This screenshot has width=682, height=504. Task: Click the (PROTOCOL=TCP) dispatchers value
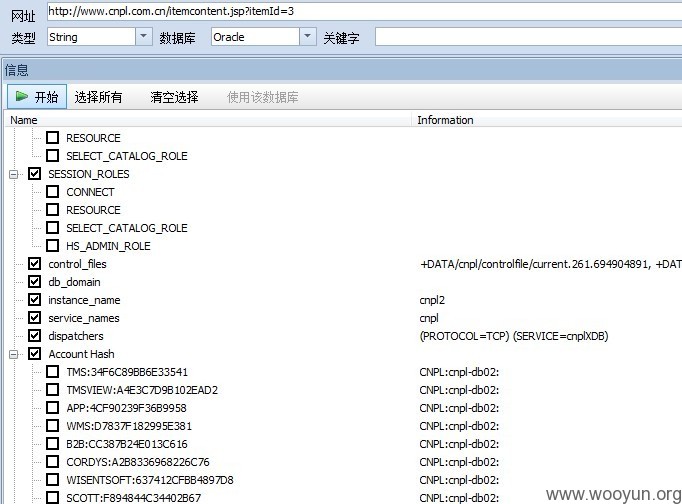(514, 336)
